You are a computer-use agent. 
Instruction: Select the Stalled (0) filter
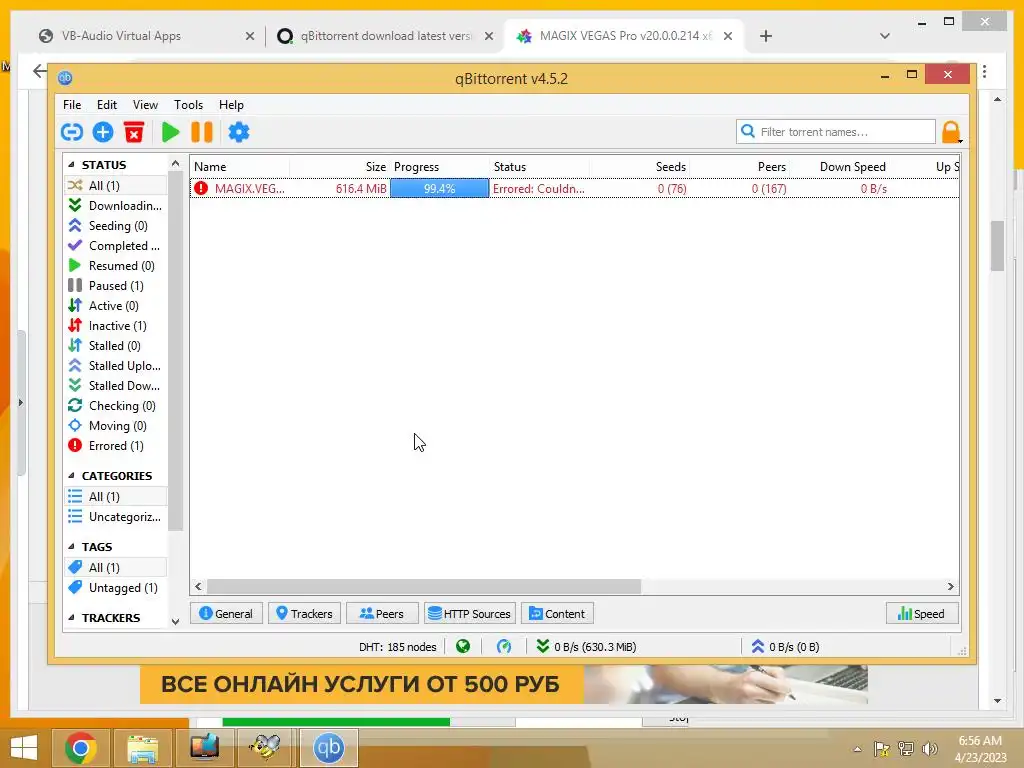[x=116, y=346]
